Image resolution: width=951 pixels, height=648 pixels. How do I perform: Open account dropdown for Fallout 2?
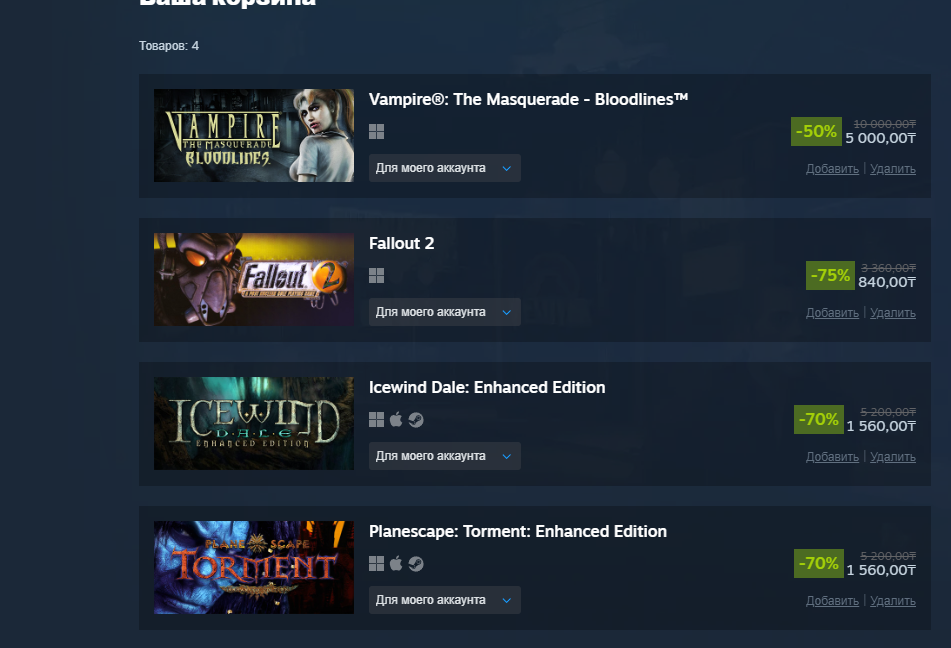pos(445,312)
